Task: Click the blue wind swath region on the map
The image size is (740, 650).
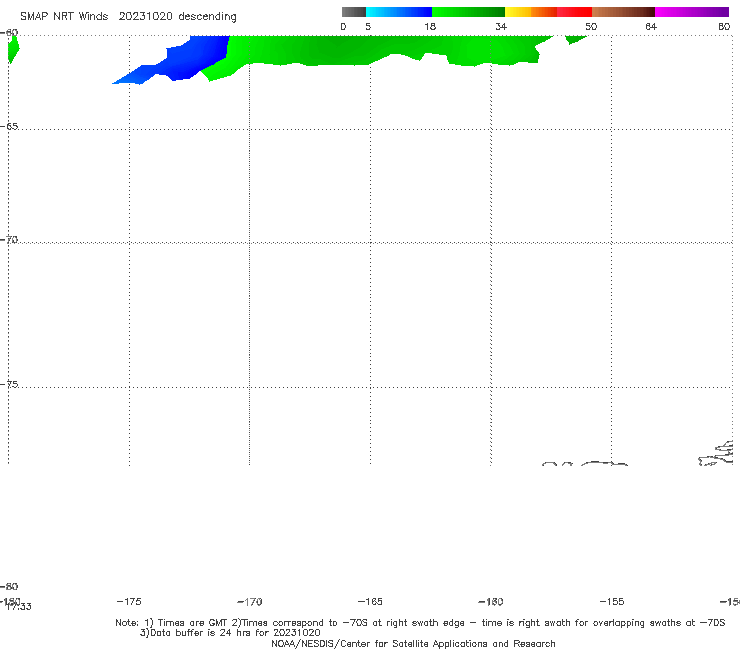Action: click(x=189, y=59)
